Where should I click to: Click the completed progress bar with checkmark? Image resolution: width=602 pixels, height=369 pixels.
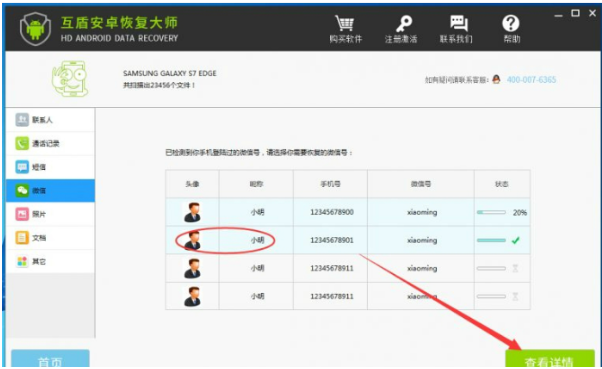click(x=491, y=240)
